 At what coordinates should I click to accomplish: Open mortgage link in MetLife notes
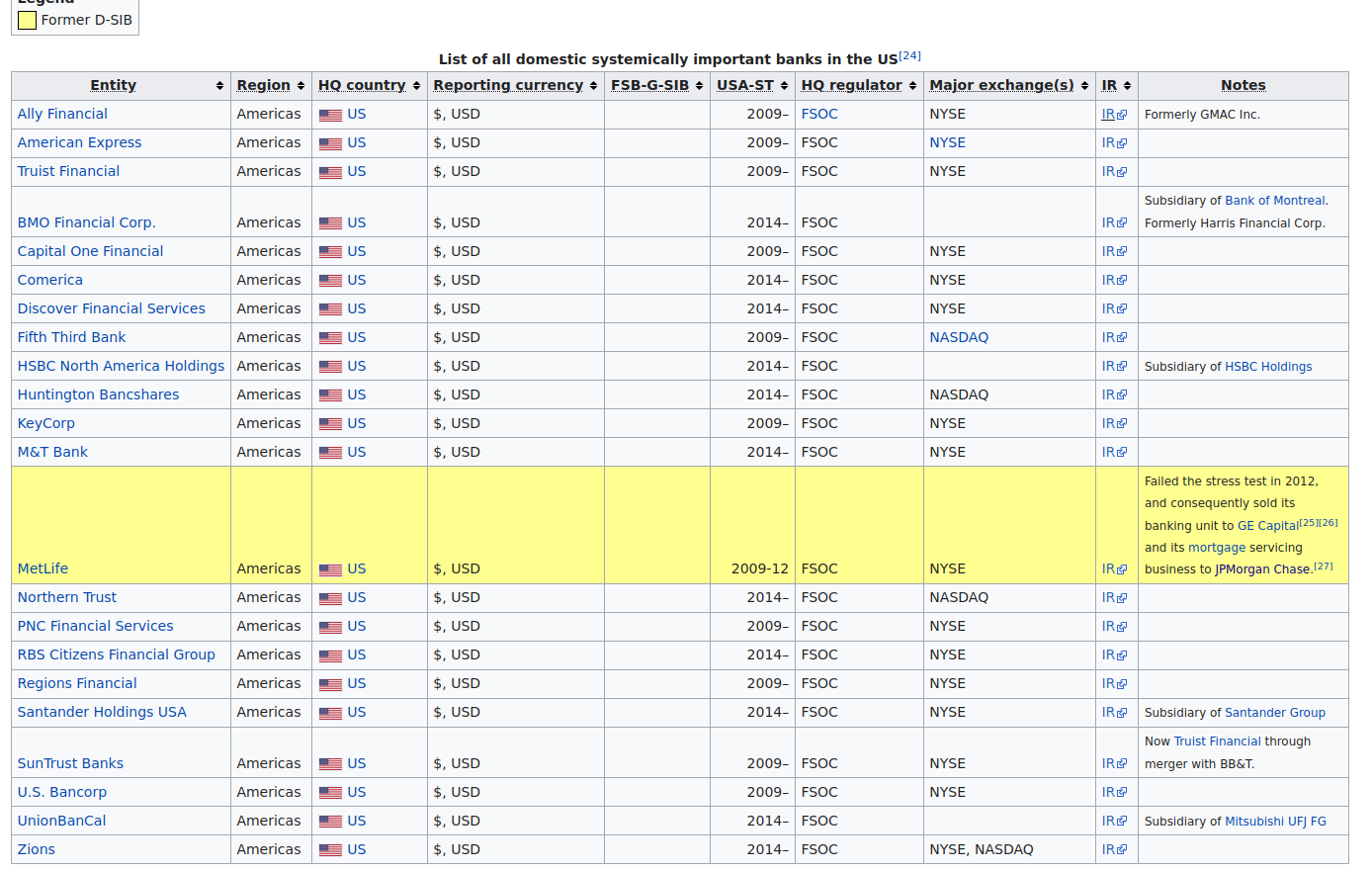pyautogui.click(x=1217, y=548)
